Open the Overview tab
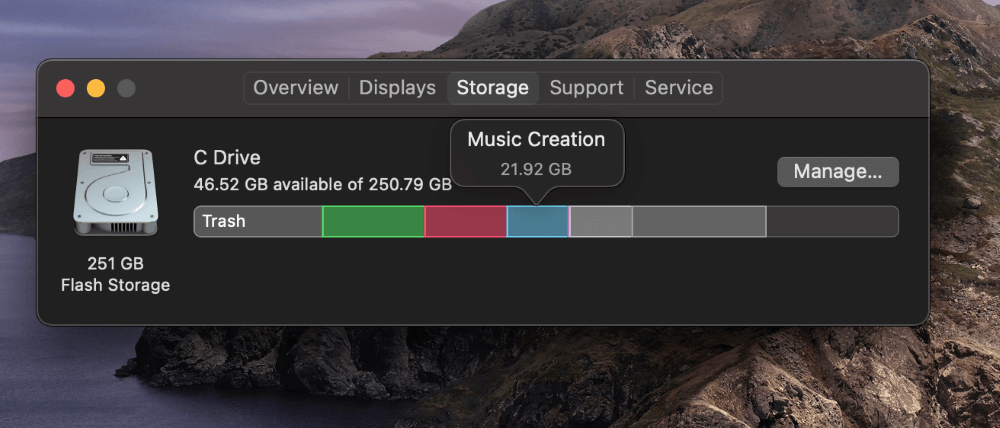The image size is (1000, 428). pyautogui.click(x=295, y=88)
